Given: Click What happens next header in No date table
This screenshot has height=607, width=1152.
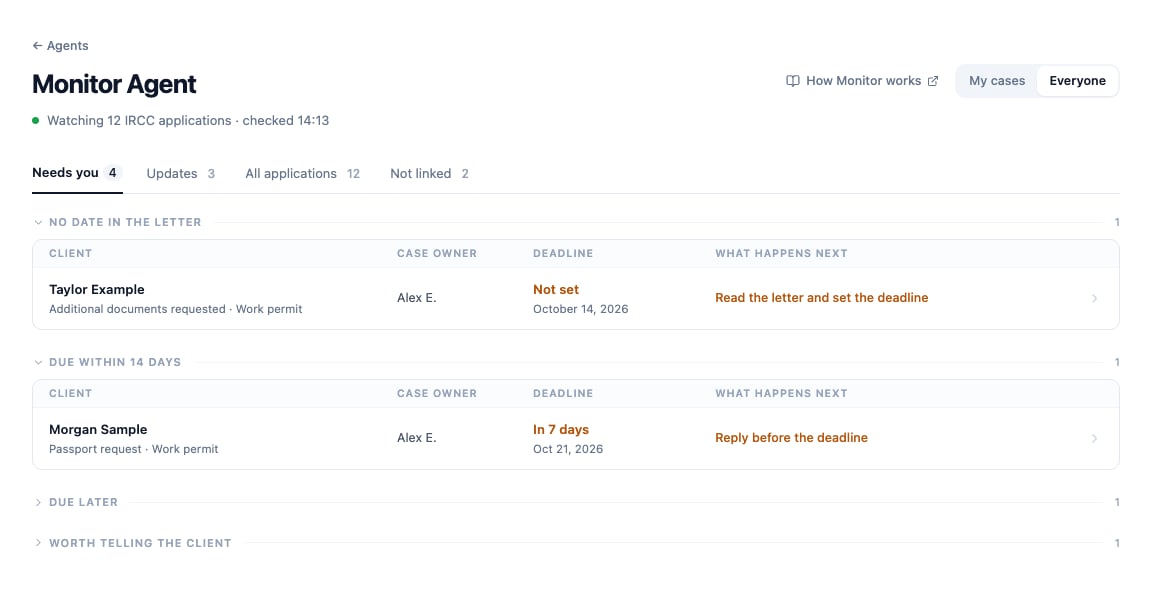Looking at the screenshot, I should 781,254.
